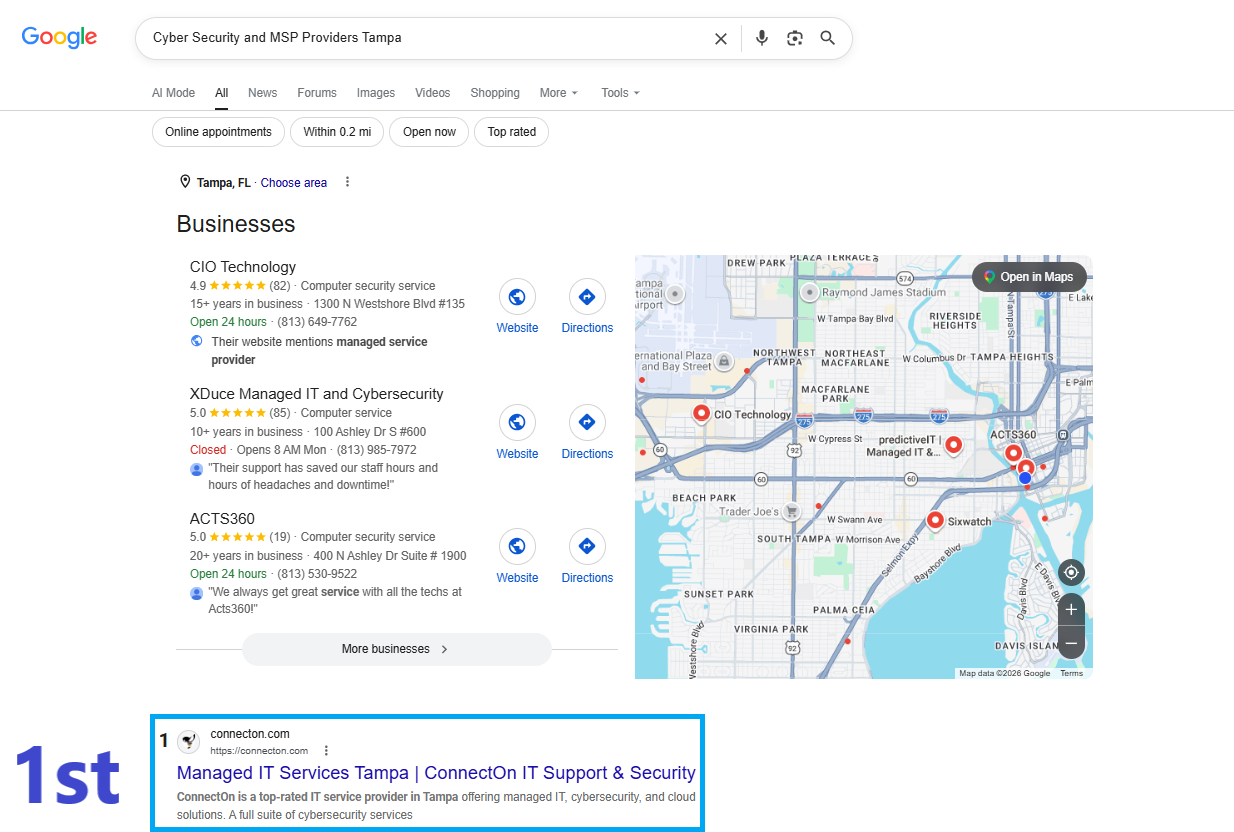Open Google Lens image search icon

coord(795,38)
